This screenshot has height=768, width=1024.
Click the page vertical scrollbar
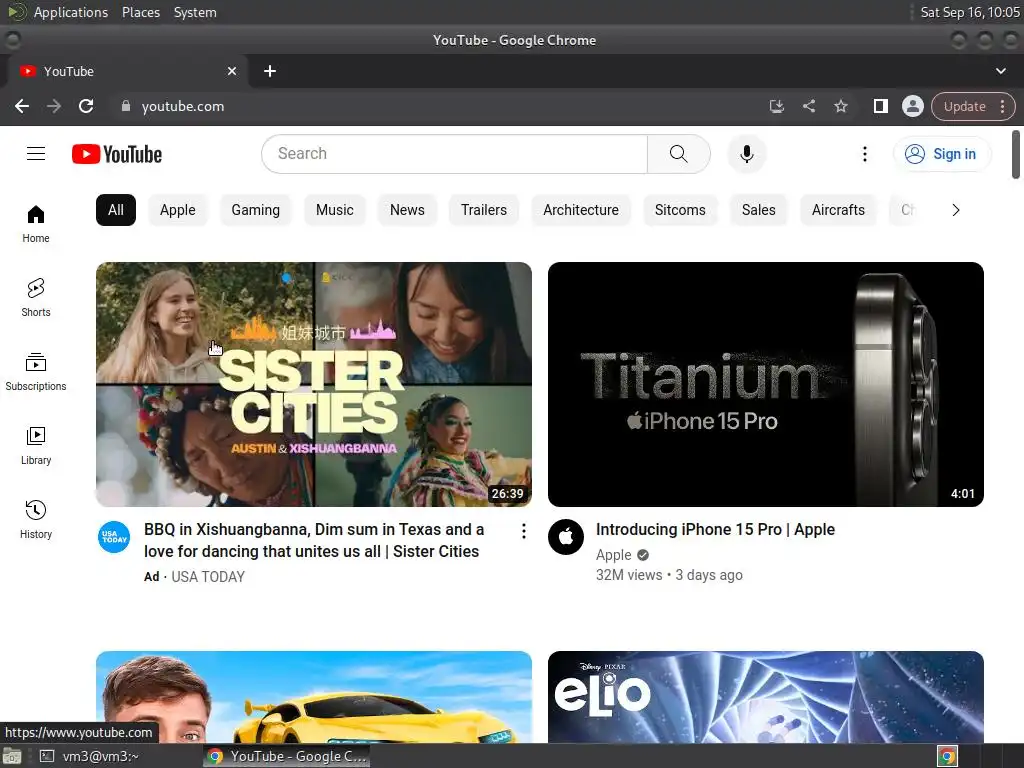(x=1016, y=154)
